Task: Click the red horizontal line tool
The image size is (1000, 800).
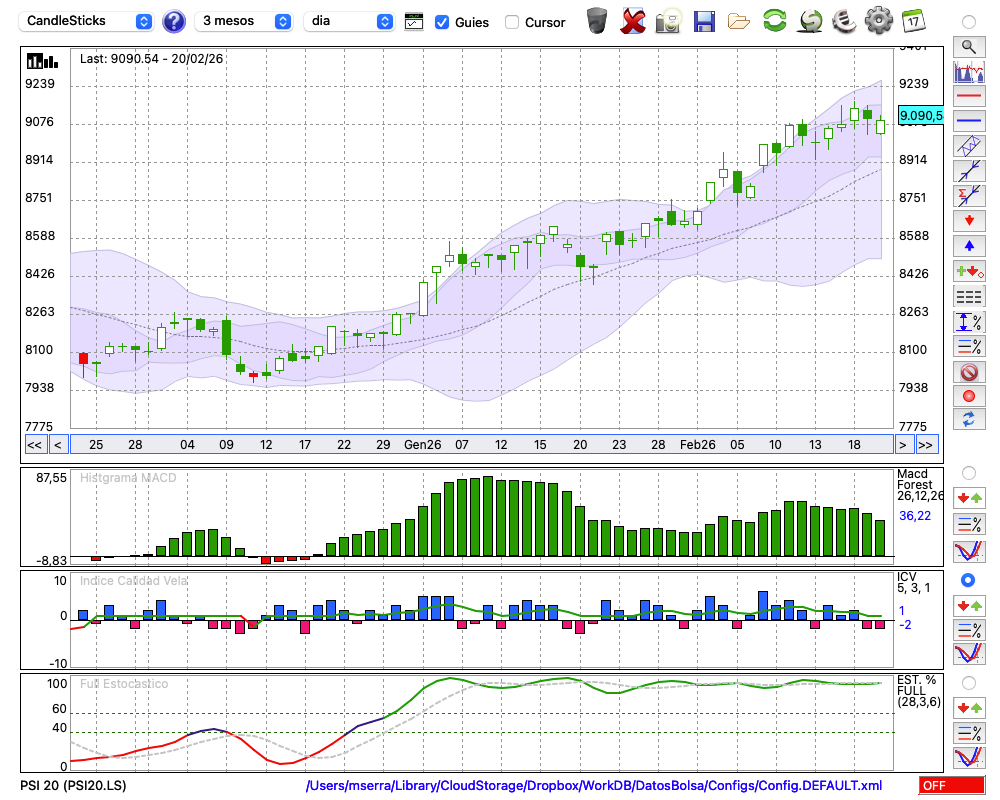Action: pos(968,96)
